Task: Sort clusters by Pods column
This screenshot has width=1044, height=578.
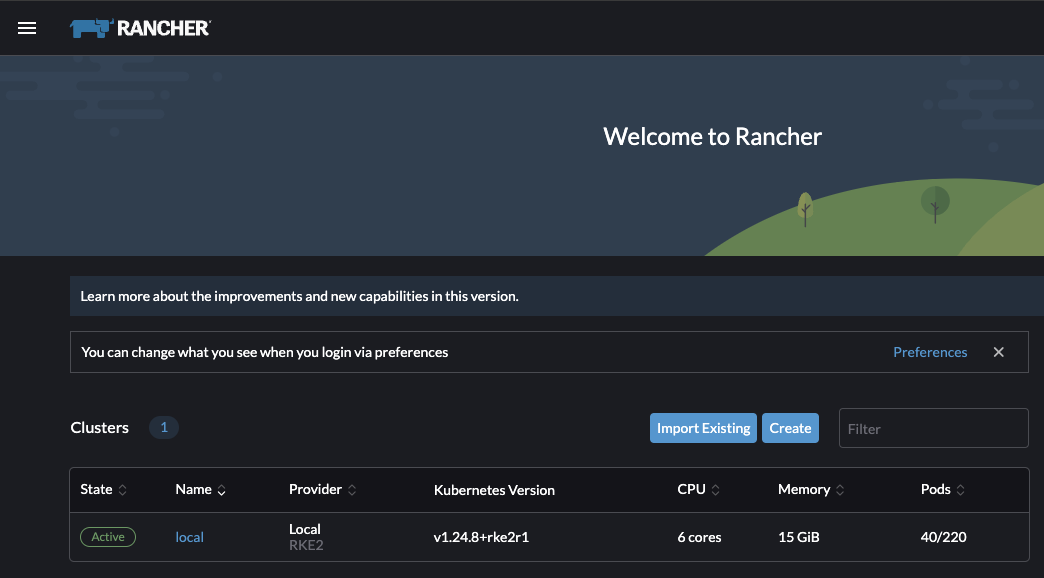Action: click(x=943, y=489)
